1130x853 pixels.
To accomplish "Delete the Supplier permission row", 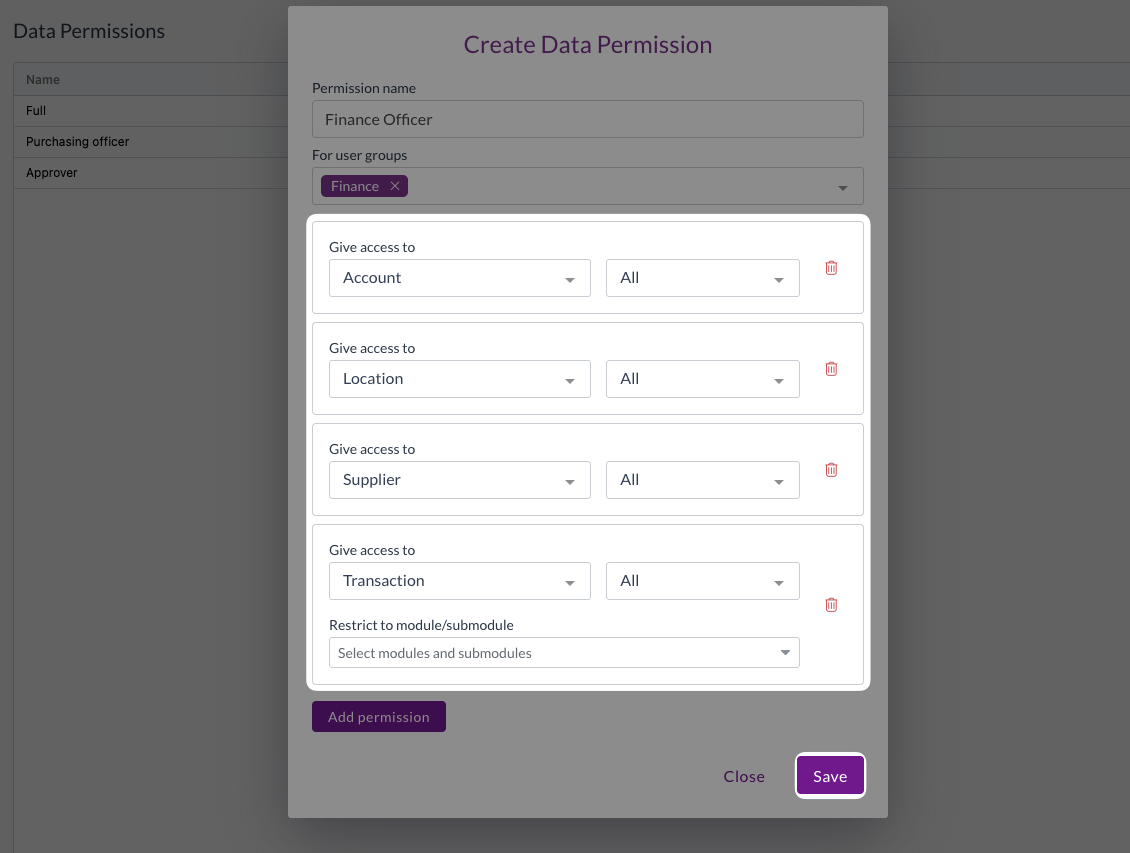I will (x=831, y=470).
